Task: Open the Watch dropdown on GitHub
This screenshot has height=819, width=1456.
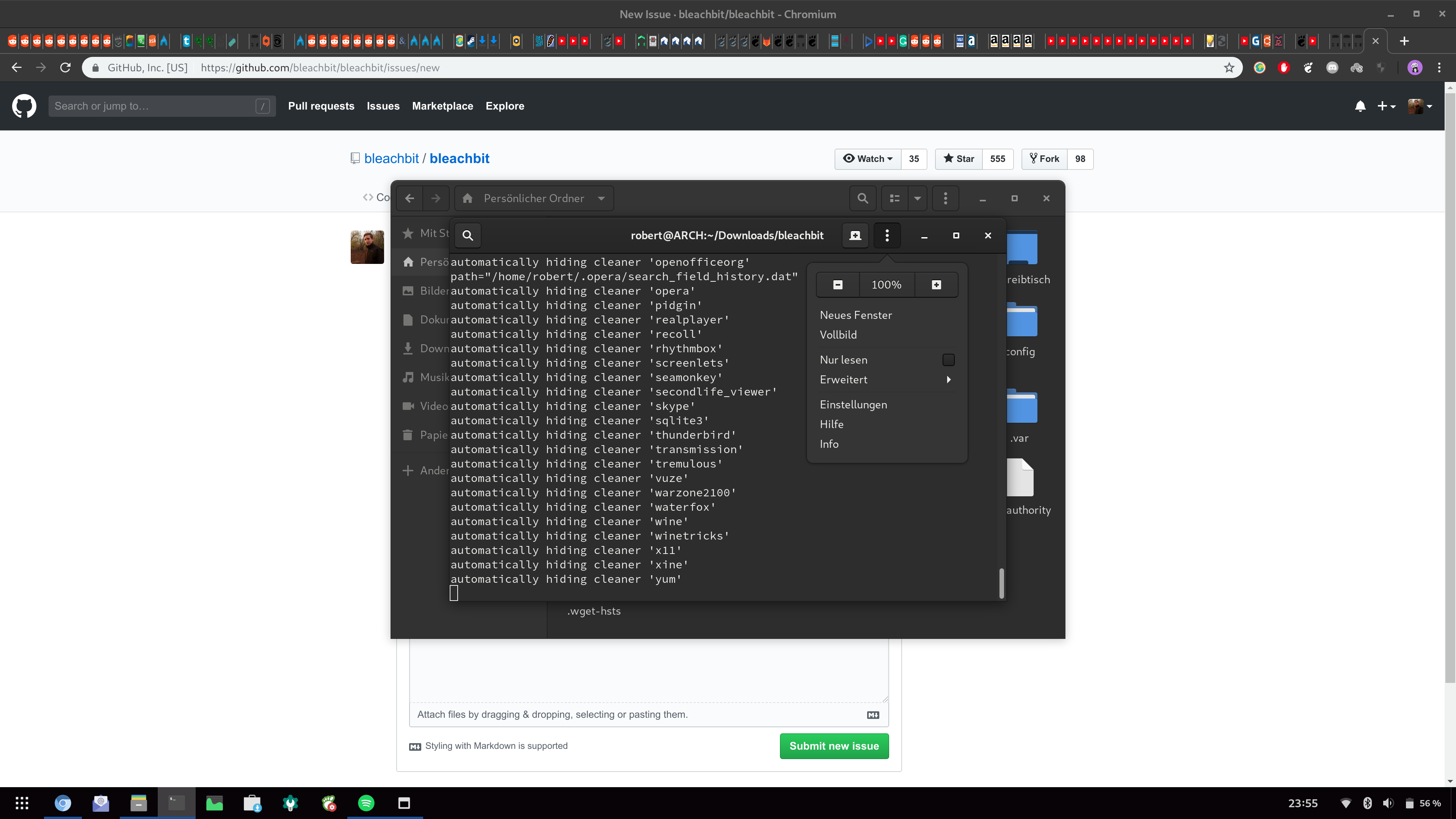Action: (x=868, y=159)
